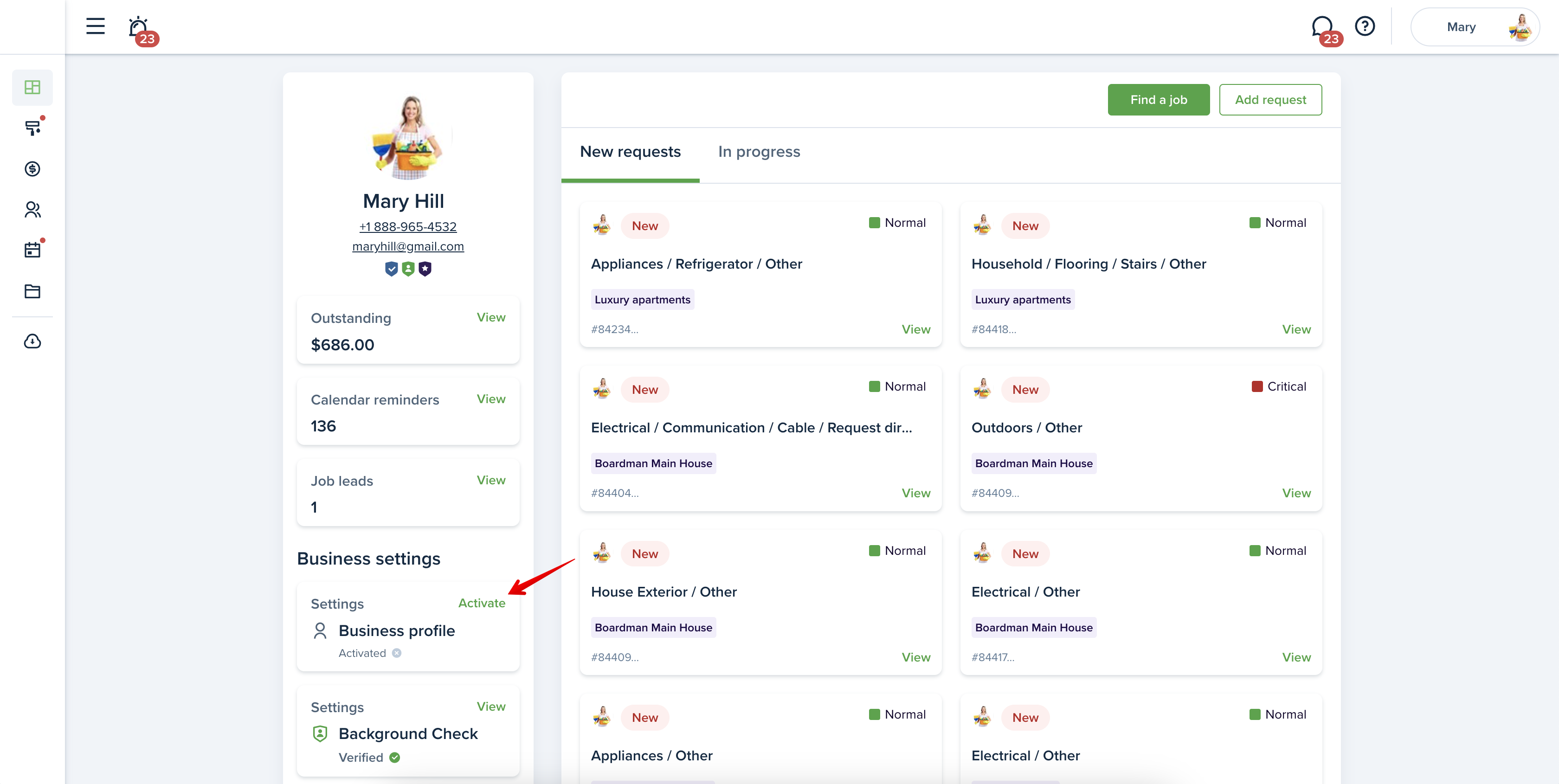The image size is (1559, 784).
Task: Open the Mary user profile menu
Action: (x=1474, y=27)
